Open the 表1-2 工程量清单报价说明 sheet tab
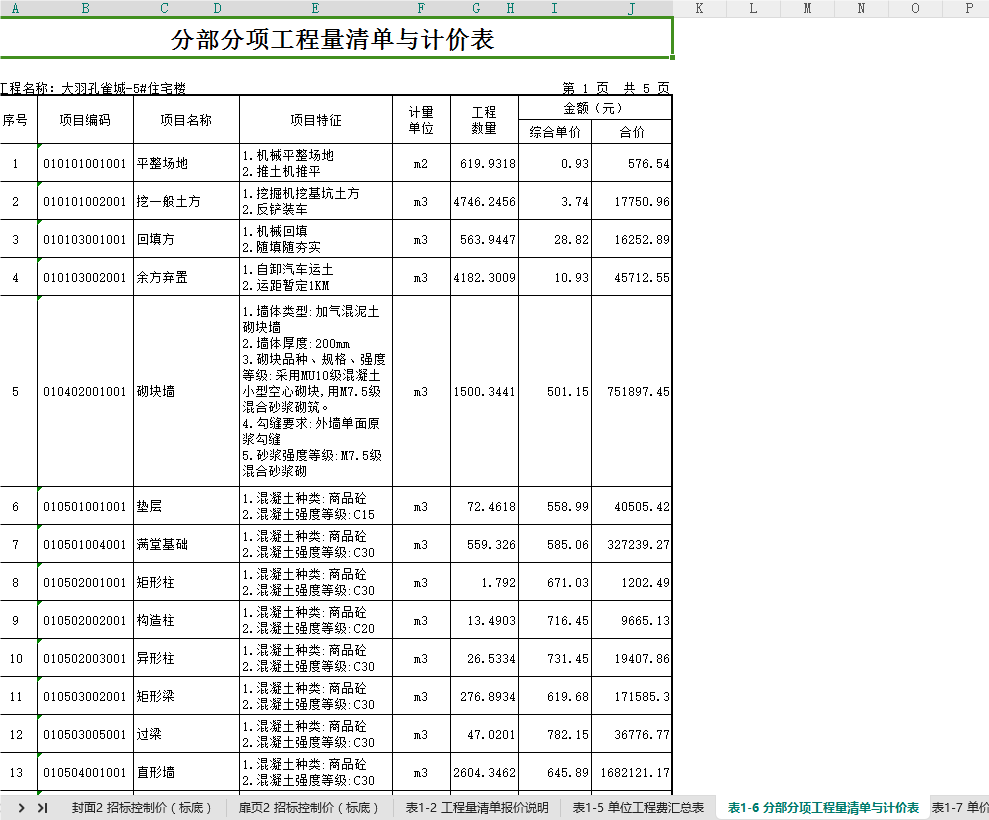The height and width of the screenshot is (820, 989). [x=477, y=807]
